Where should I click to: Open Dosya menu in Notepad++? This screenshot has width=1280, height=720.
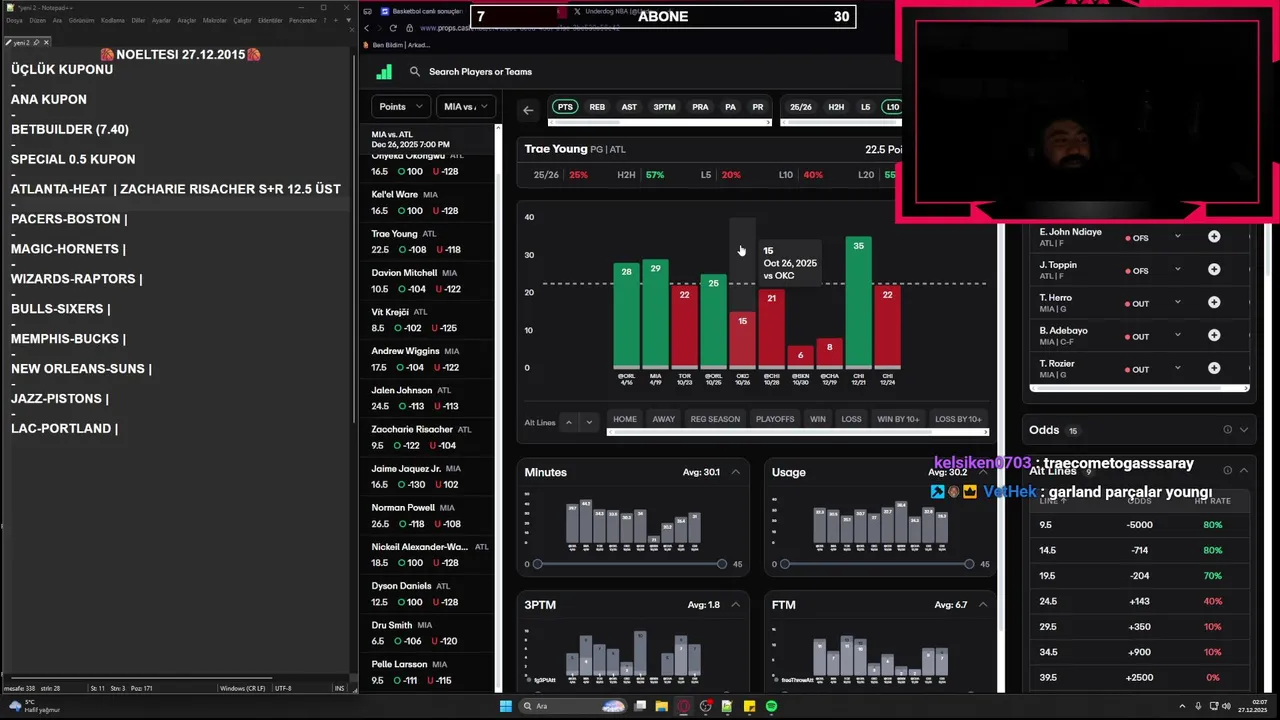(14, 20)
